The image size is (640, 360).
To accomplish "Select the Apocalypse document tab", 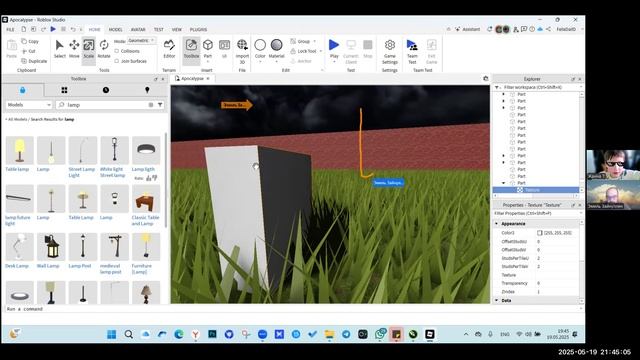I will pyautogui.click(x=192, y=78).
